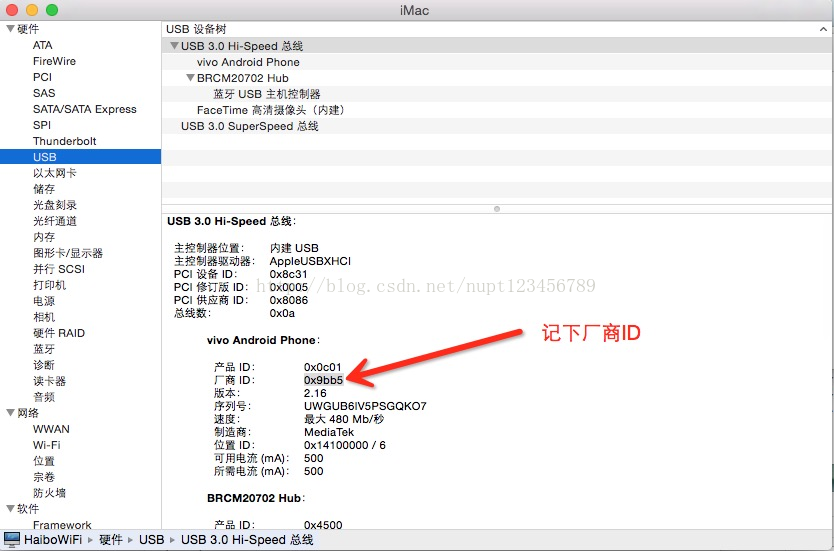Screen dimensions: 834x551
Task: Click driver value AppleUSBXHCI
Action: 310,261
